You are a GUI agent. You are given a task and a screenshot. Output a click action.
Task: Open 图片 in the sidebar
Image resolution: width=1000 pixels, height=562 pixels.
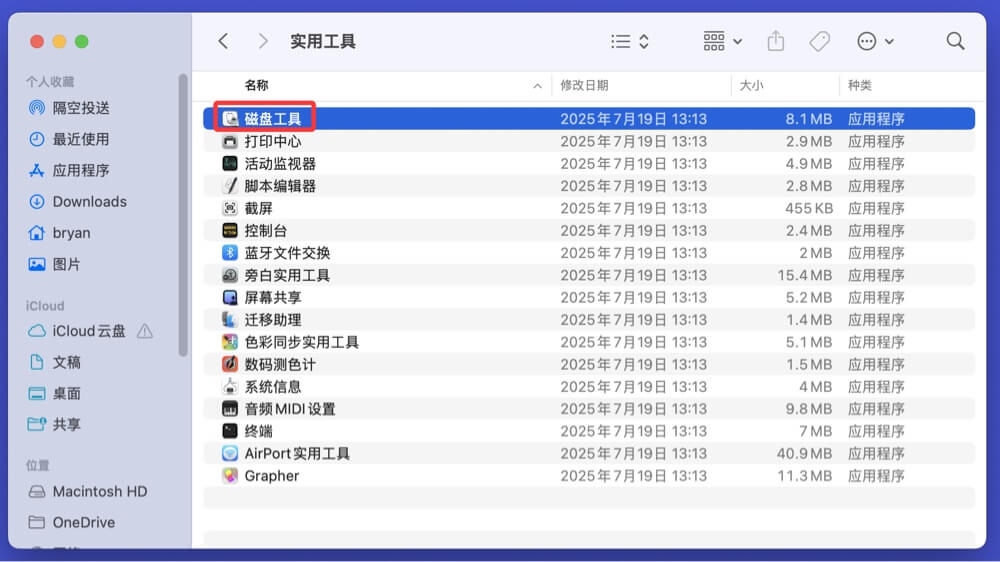coord(55,264)
